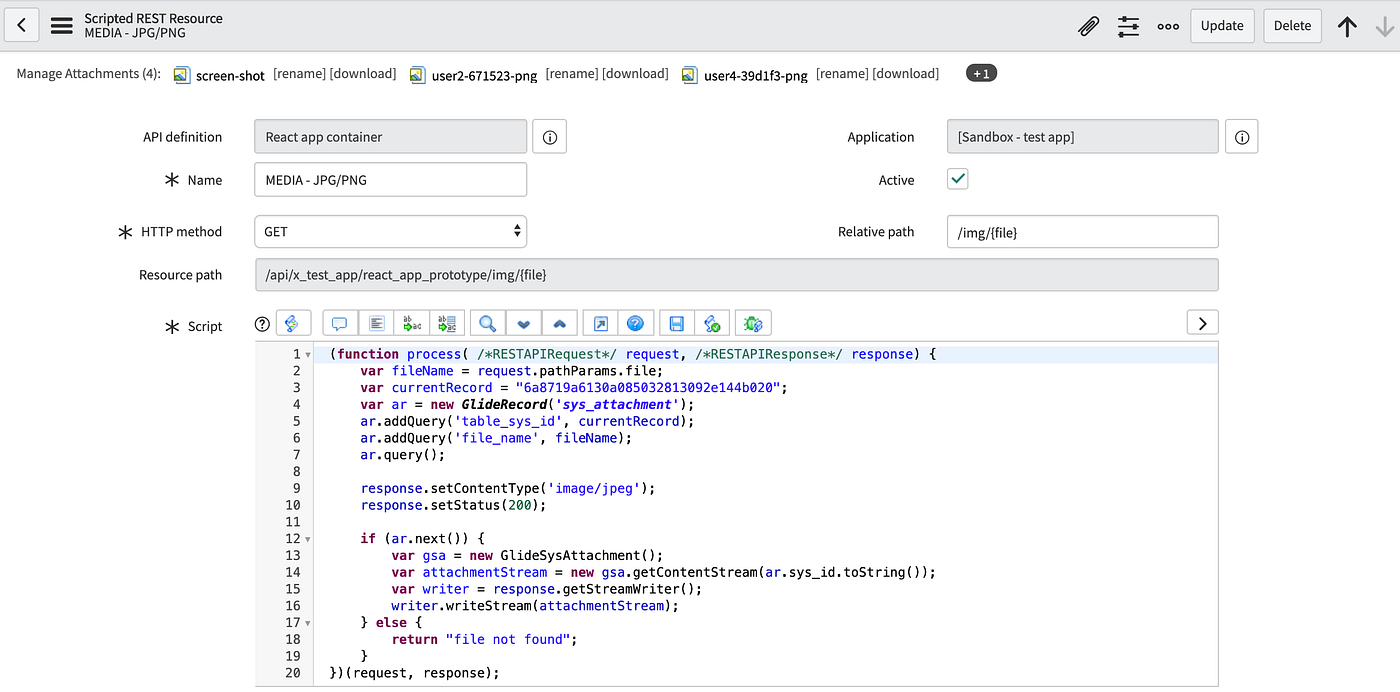Screen dimensions: 1400x692
Task: Open Replace using the ab-ac icon
Action: point(411,322)
